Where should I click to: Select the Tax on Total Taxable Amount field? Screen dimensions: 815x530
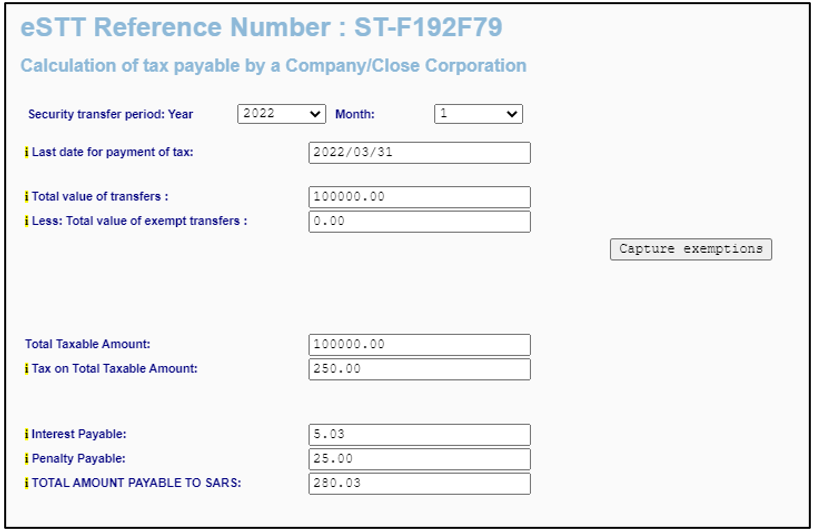click(419, 369)
